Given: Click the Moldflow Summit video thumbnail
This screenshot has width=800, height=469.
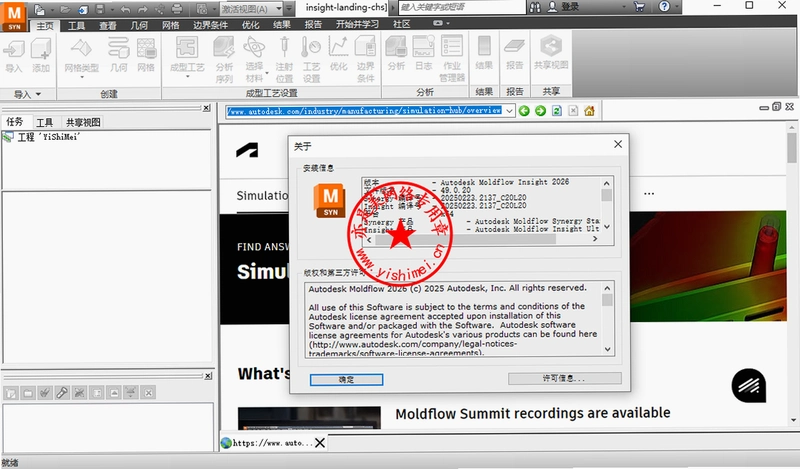Looking at the screenshot, I should pos(309,418).
